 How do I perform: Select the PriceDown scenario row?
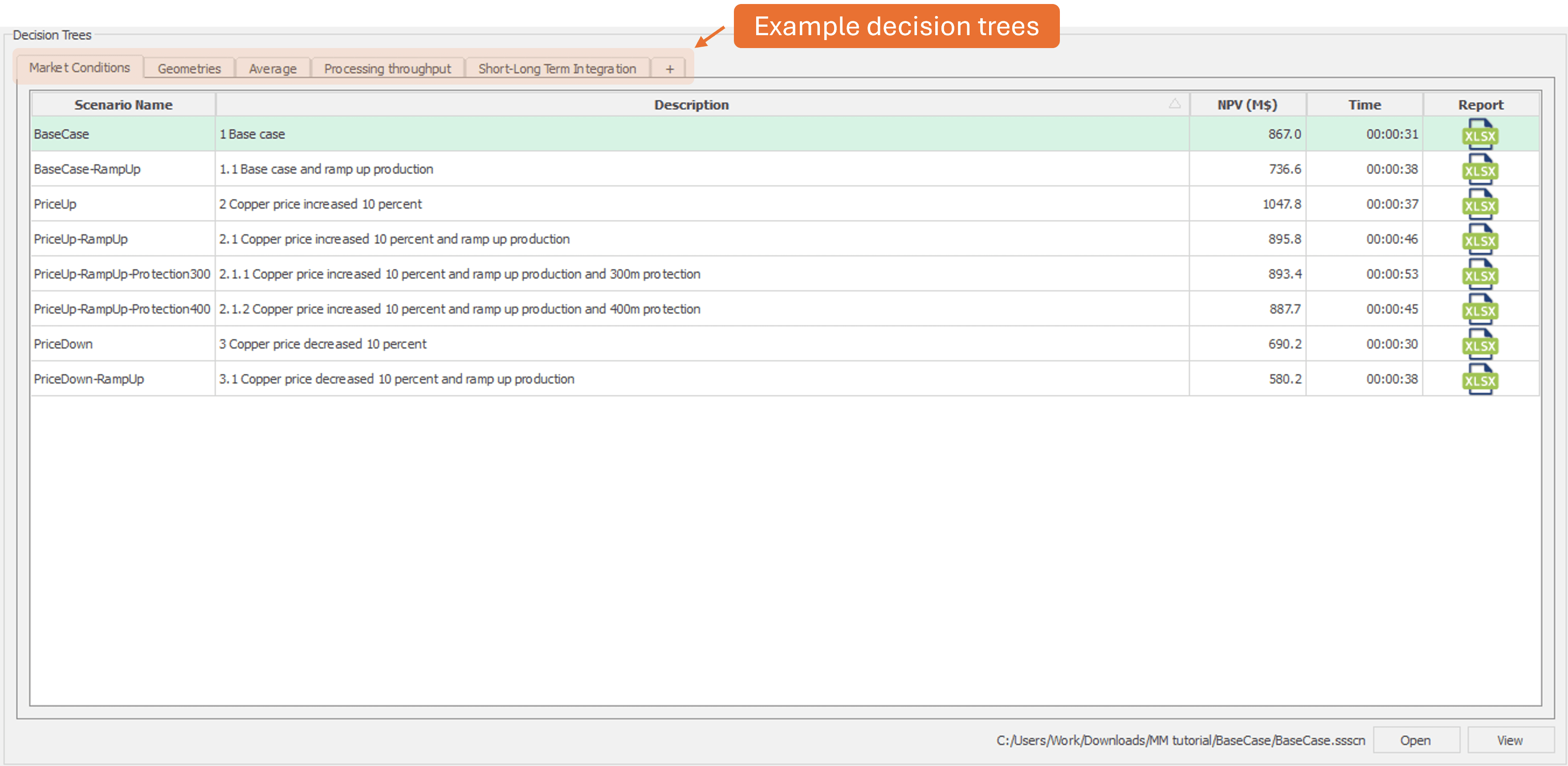[x=63, y=344]
